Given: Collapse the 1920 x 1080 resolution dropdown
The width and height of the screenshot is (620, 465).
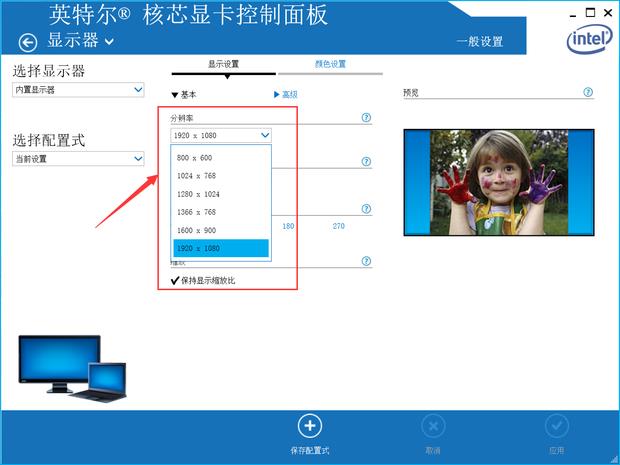Looking at the screenshot, I should click(221, 136).
